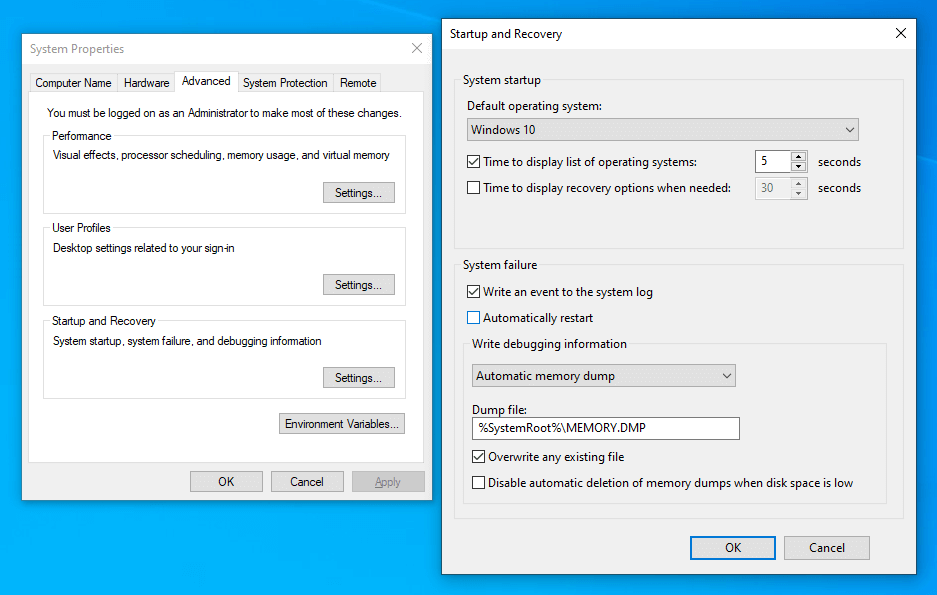Click the Apply button in System Properties
The image size is (937, 595).
[x=388, y=481]
